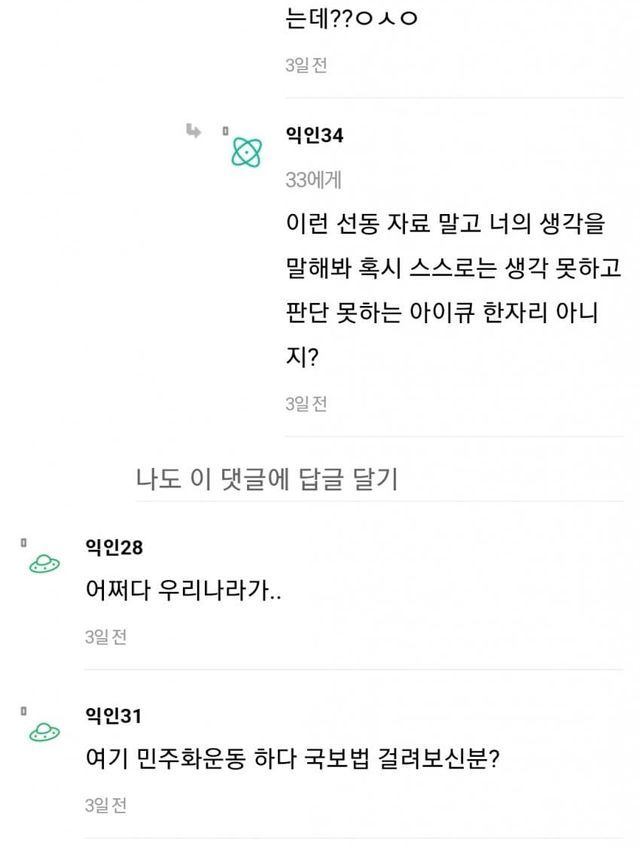This screenshot has width=640, height=846.
Task: Click the '33에게' reply-target mention
Action: (312, 180)
